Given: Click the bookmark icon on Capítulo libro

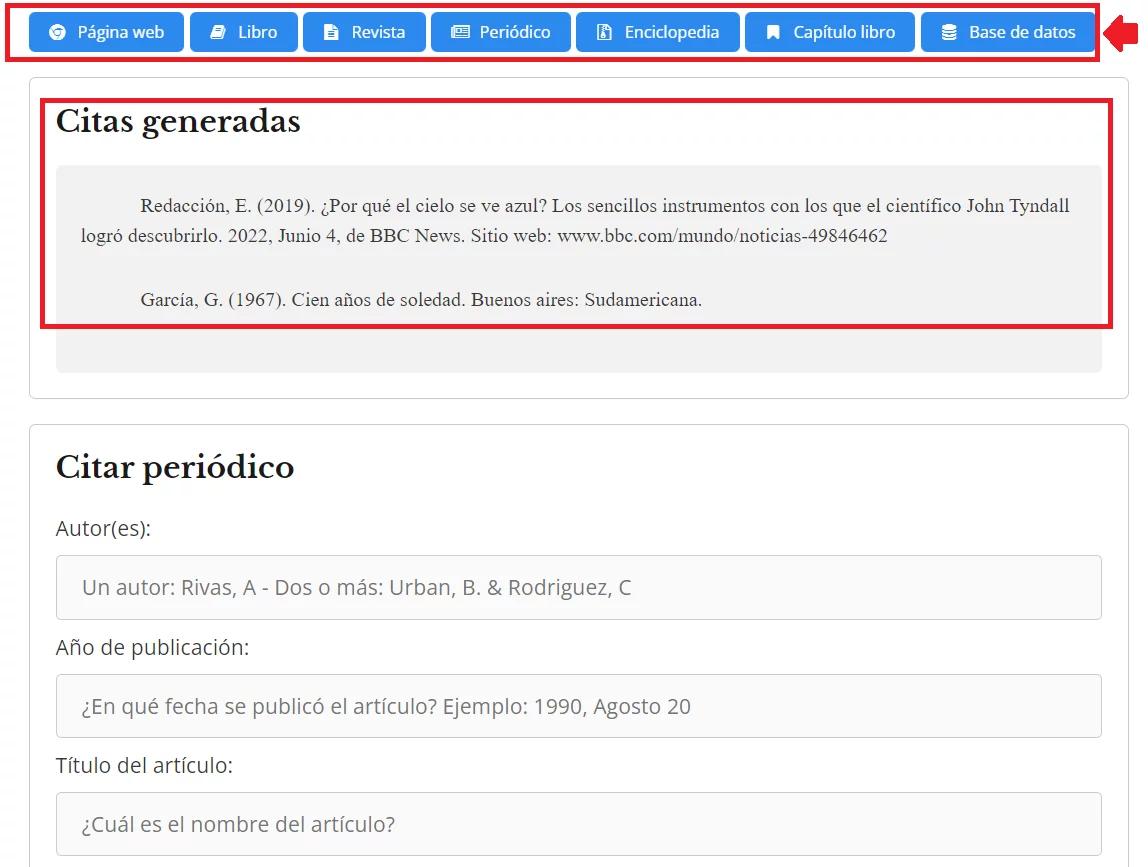Looking at the screenshot, I should [x=773, y=32].
